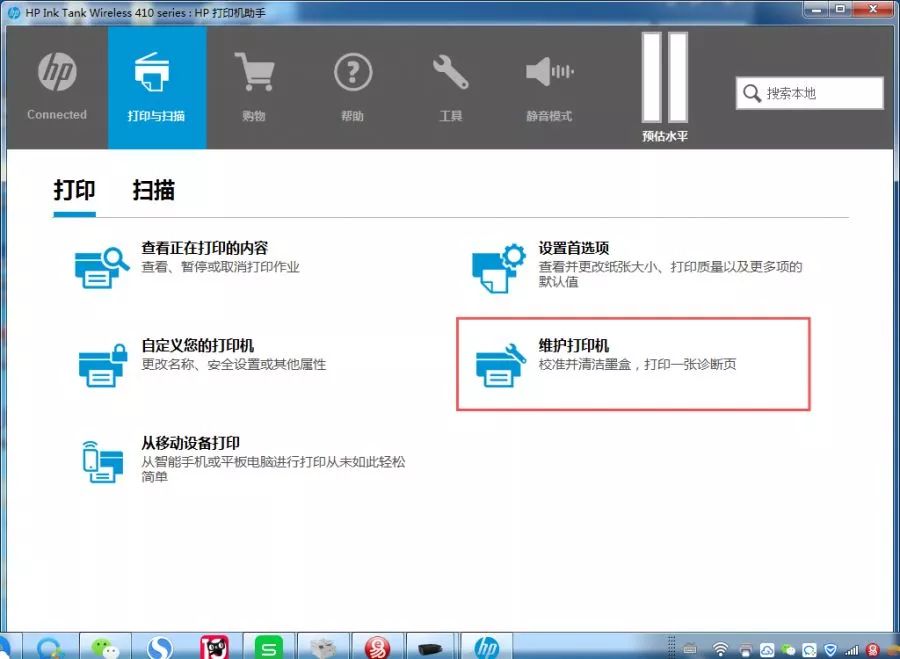This screenshot has width=900, height=659.
Task: Switch to the 打印 tab
Action: click(75, 190)
